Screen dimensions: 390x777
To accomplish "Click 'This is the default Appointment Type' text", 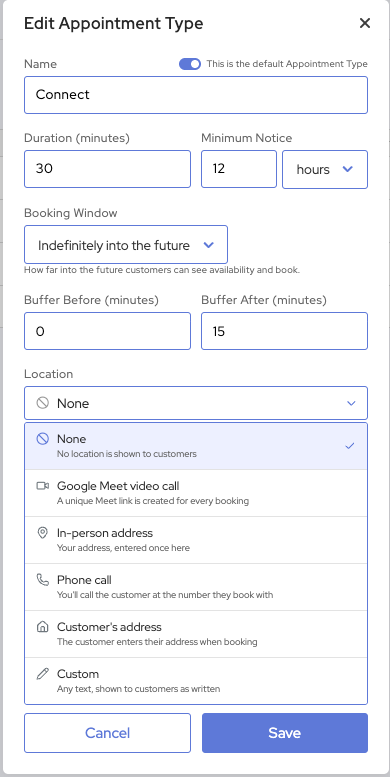I will tap(287, 64).
